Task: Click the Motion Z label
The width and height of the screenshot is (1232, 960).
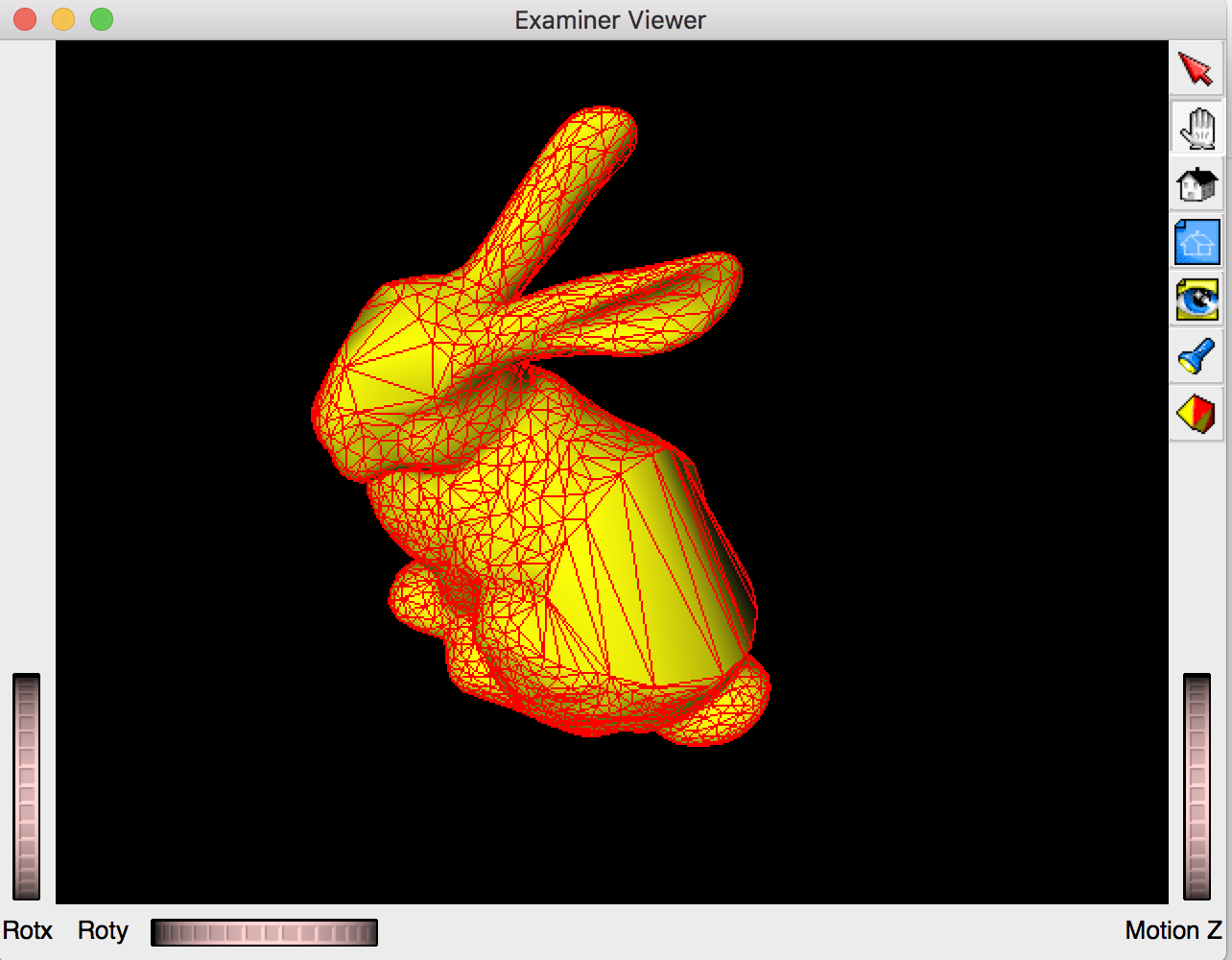Action: tap(1173, 929)
